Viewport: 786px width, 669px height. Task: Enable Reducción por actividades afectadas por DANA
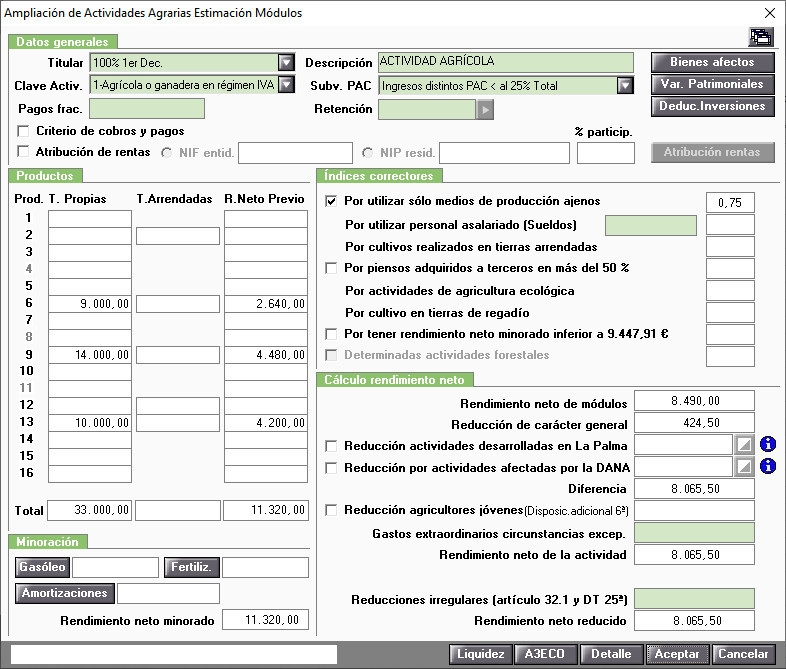331,468
